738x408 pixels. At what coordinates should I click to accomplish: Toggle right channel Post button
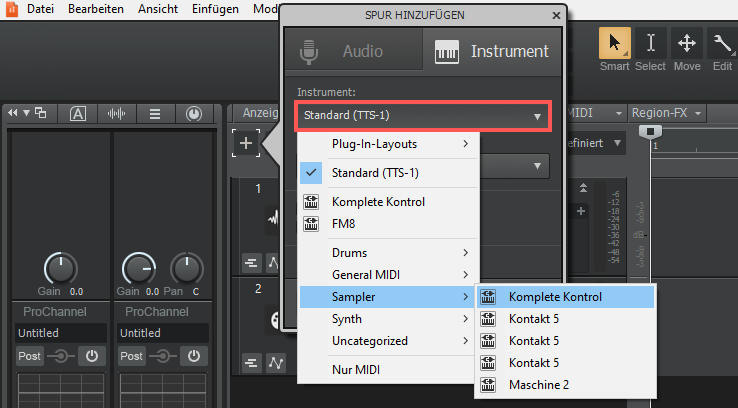click(131, 356)
